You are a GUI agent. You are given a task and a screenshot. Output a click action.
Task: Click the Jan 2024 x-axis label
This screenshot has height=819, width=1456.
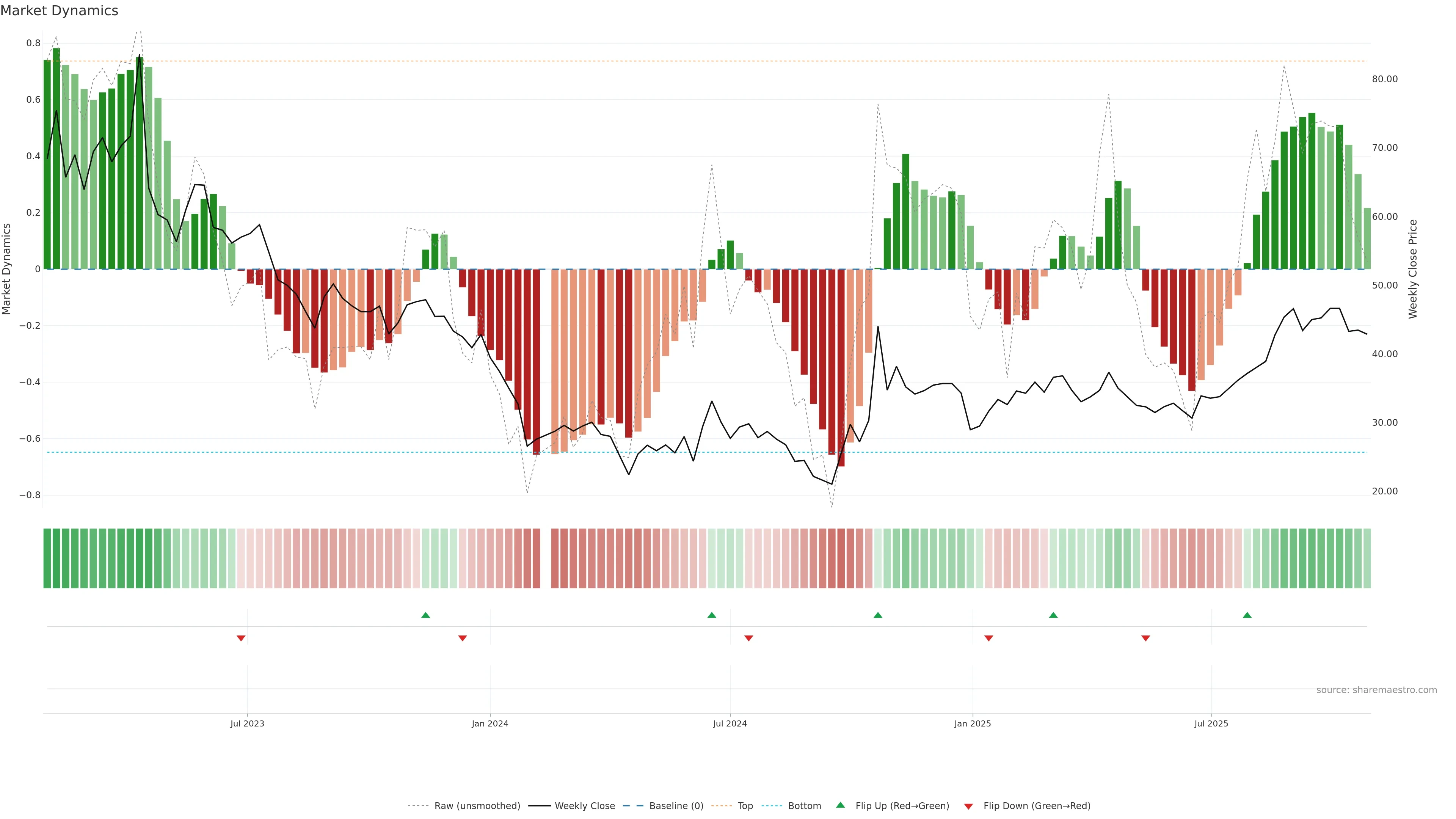(x=490, y=723)
